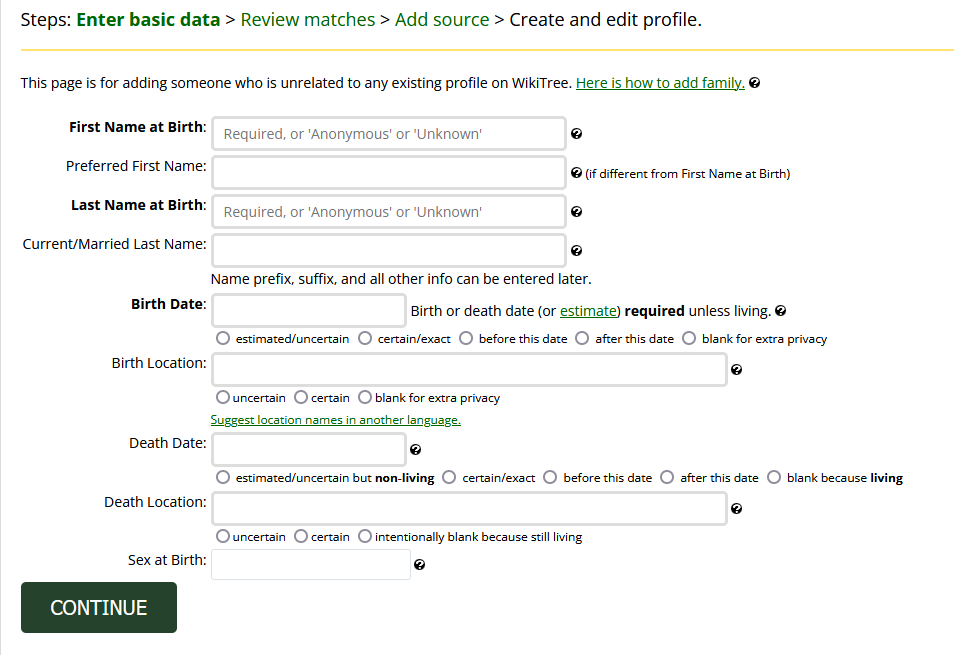Go to Review matches step

pyautogui.click(x=307, y=19)
